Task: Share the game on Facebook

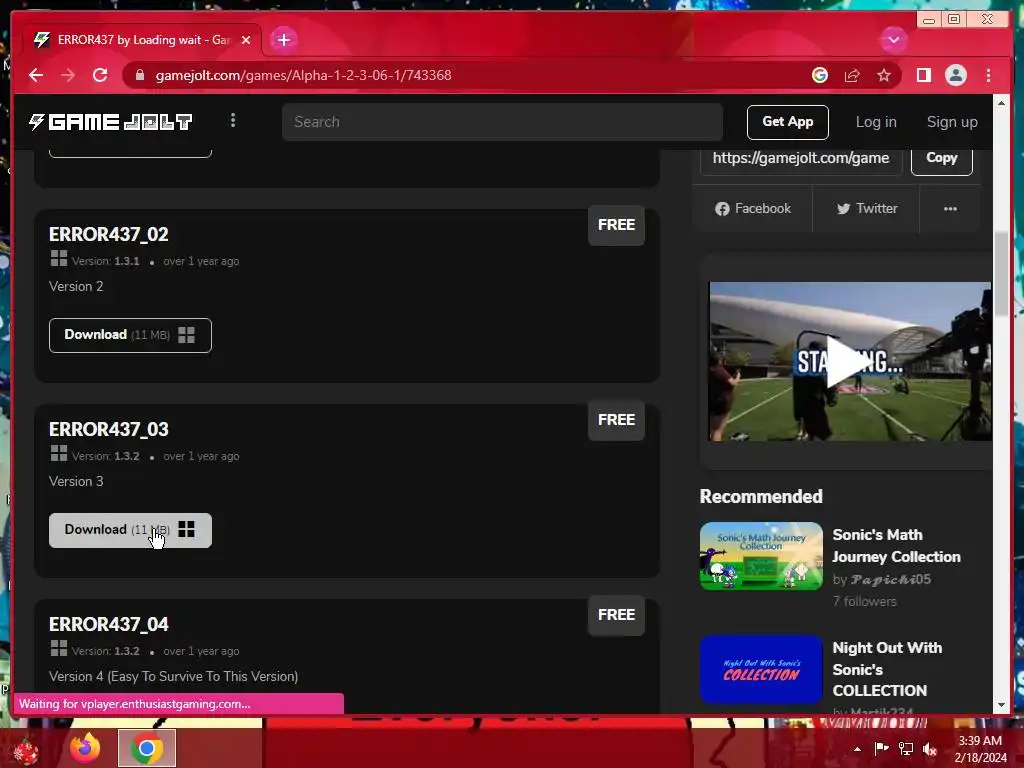Action: click(753, 208)
